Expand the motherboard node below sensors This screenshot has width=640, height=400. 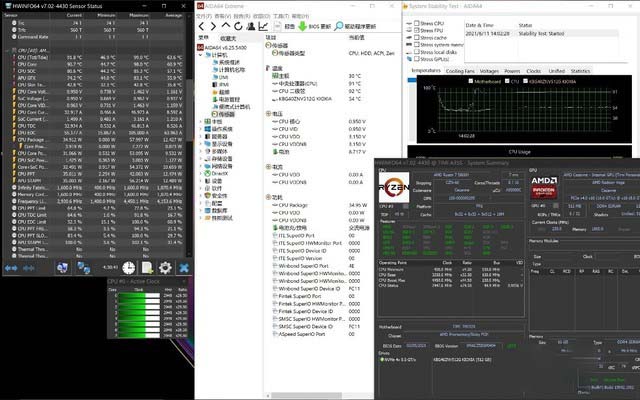200,122
